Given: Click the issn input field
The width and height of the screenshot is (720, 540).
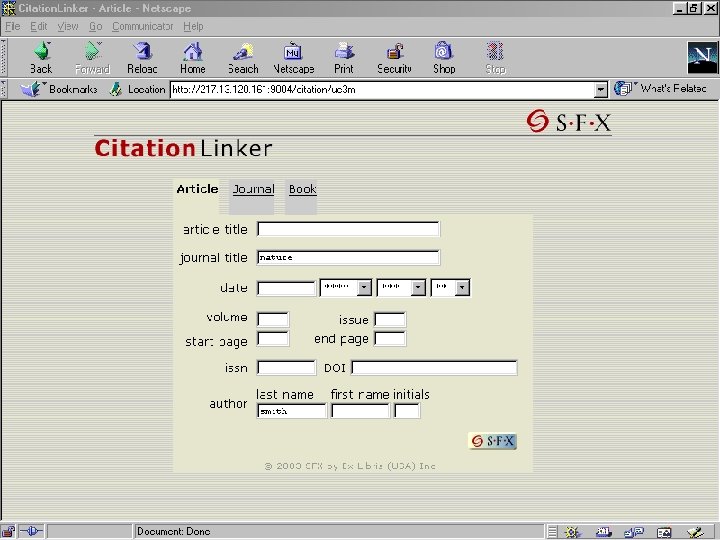Looking at the screenshot, I should coord(287,368).
